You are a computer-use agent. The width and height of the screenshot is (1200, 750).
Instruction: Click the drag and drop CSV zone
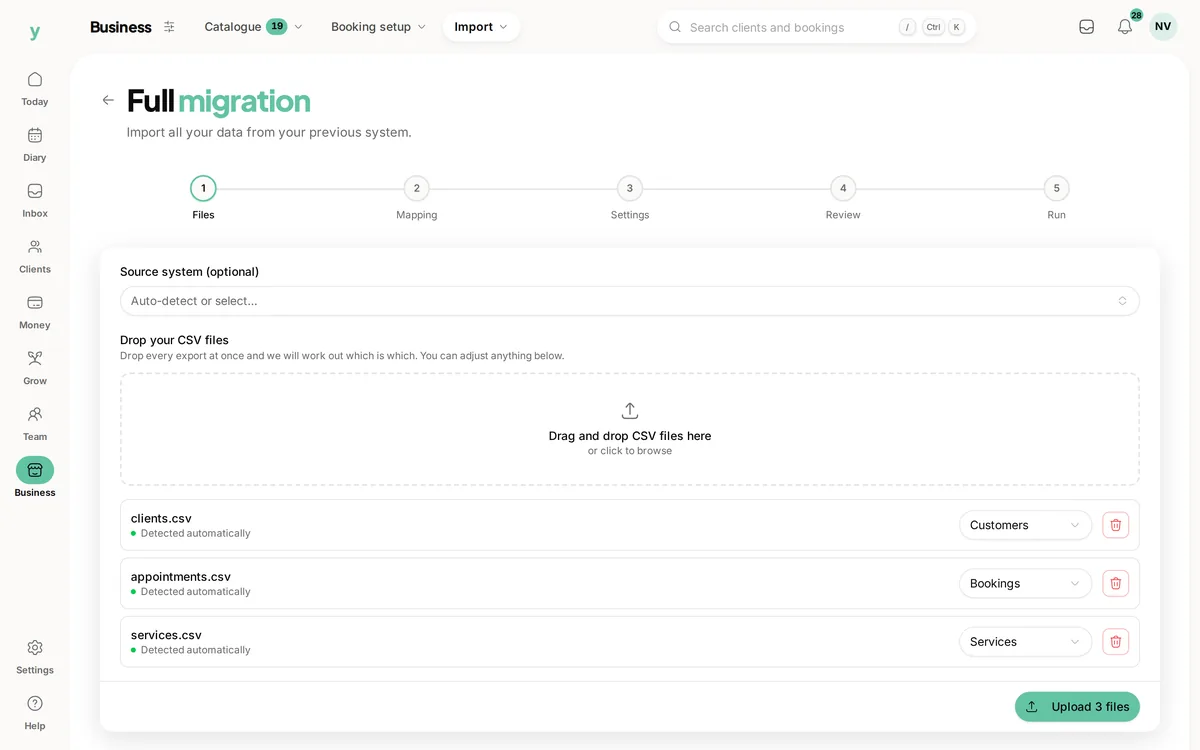pos(630,429)
